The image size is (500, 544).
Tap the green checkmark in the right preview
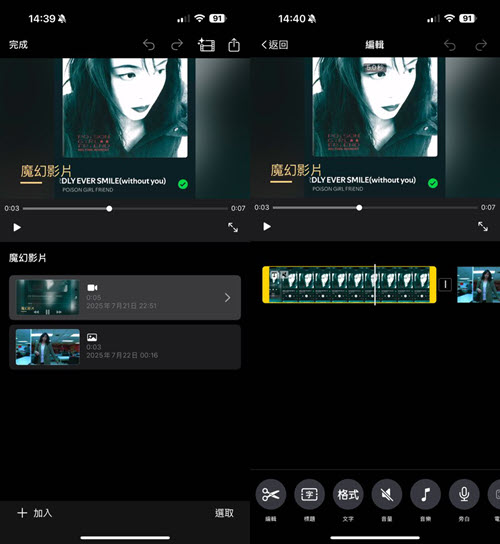point(433,183)
